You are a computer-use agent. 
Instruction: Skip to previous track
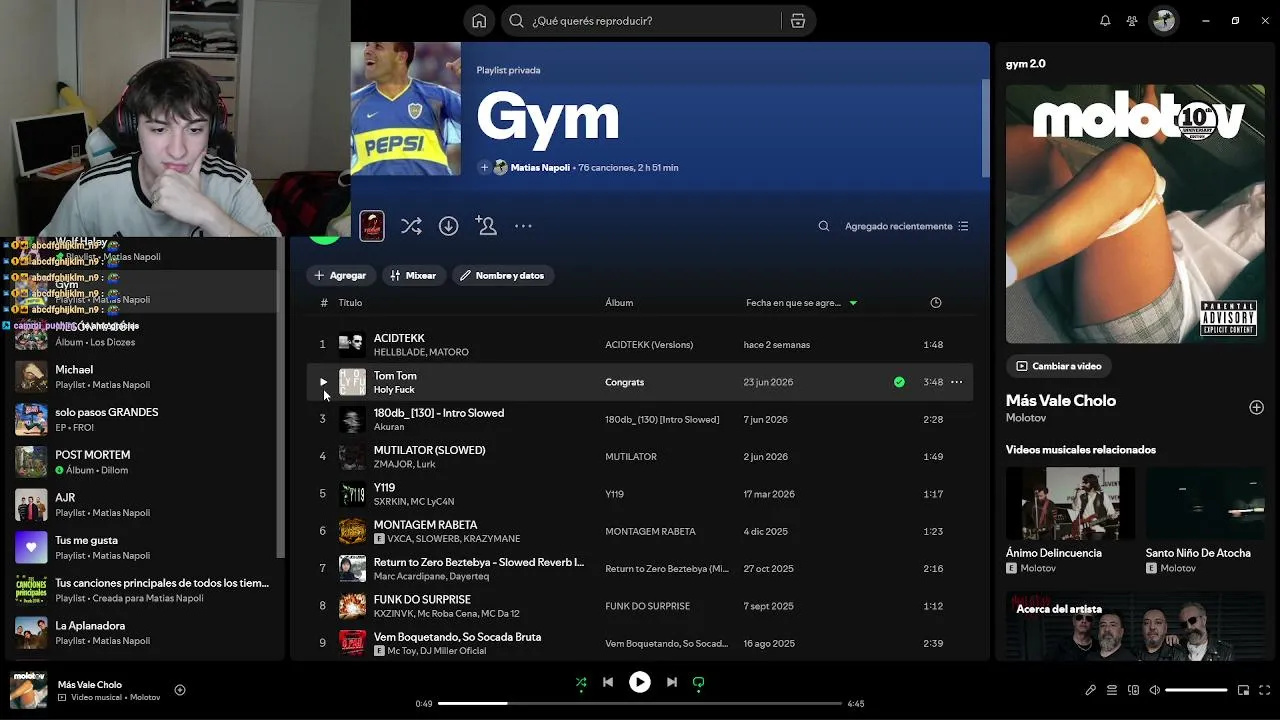(608, 683)
